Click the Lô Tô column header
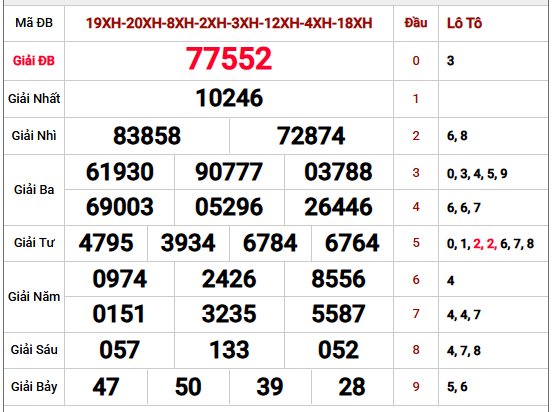Screen dimensions: 554x412 pos(464,23)
